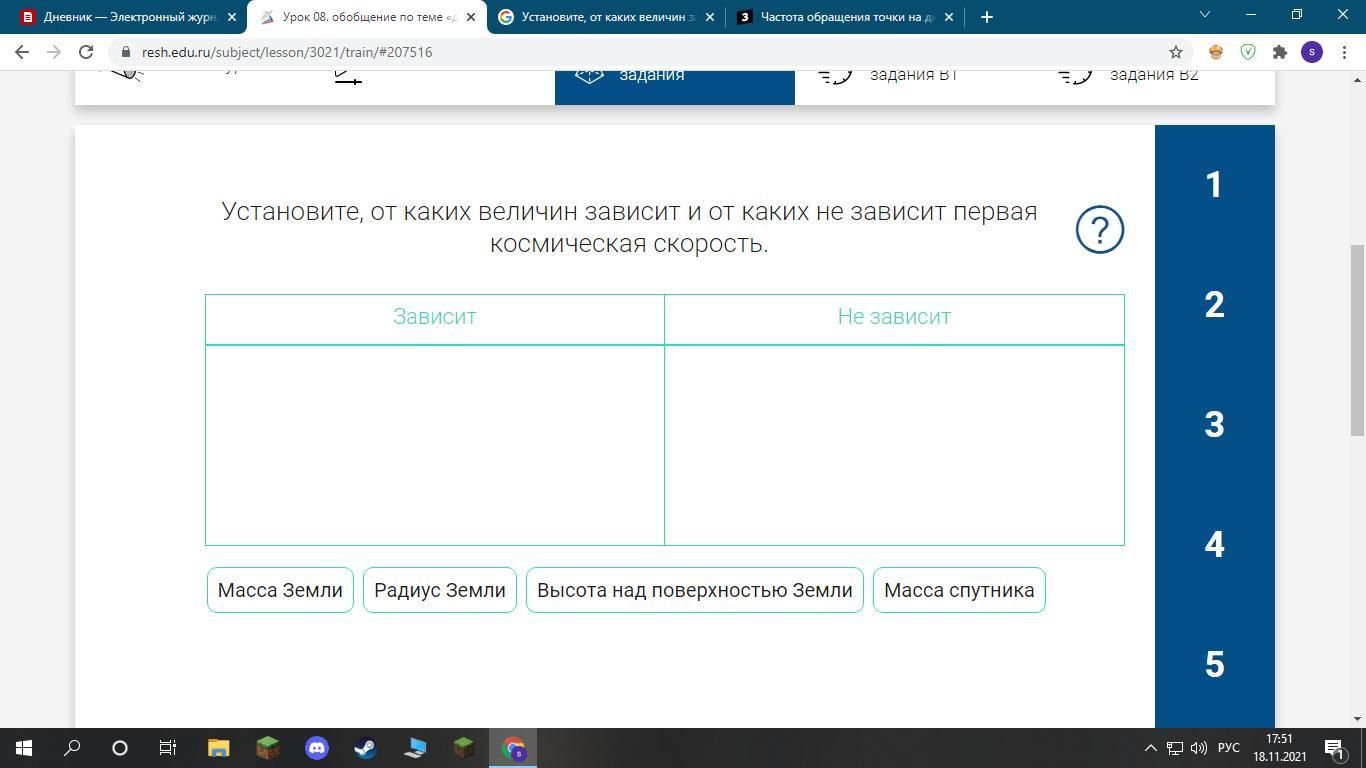Click the РУС language indicator
1366x768 pixels.
[1229, 748]
